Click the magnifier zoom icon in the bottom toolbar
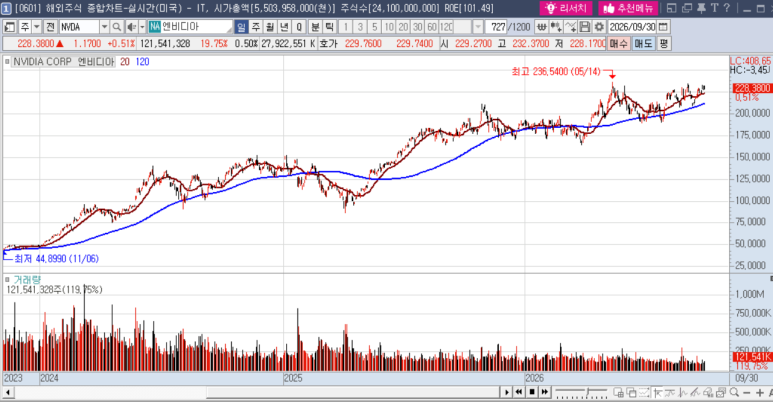 (734, 393)
